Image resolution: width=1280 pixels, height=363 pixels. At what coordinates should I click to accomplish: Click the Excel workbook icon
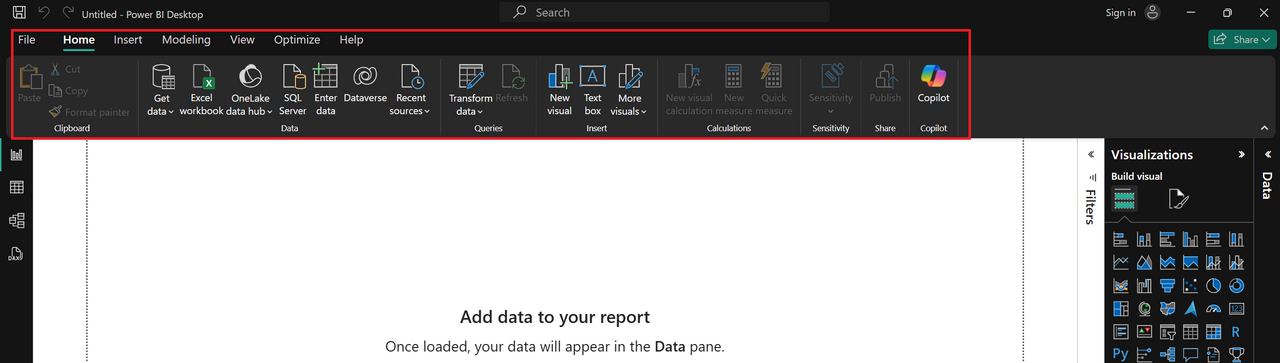[202, 90]
